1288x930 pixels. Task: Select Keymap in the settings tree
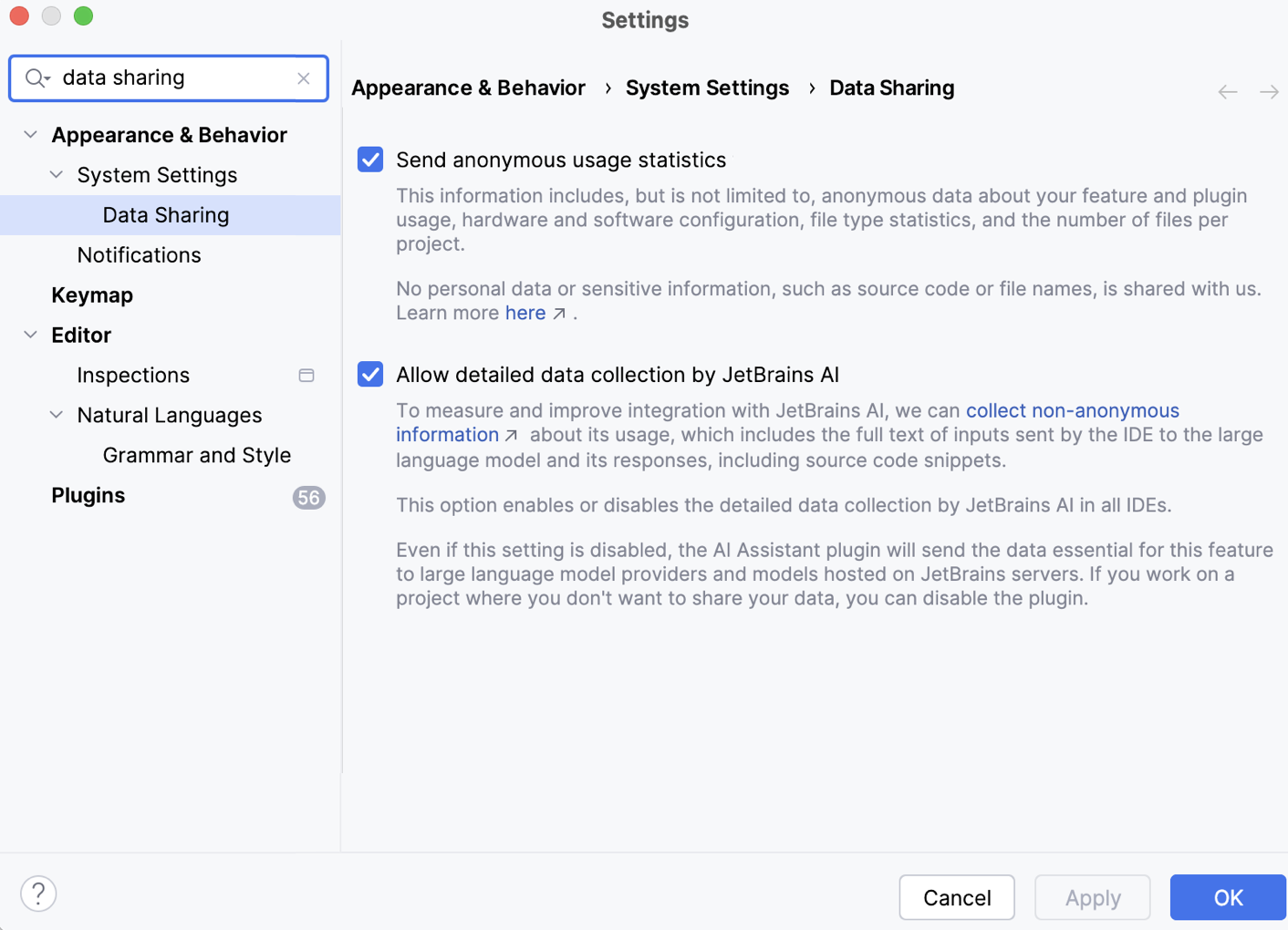point(91,294)
